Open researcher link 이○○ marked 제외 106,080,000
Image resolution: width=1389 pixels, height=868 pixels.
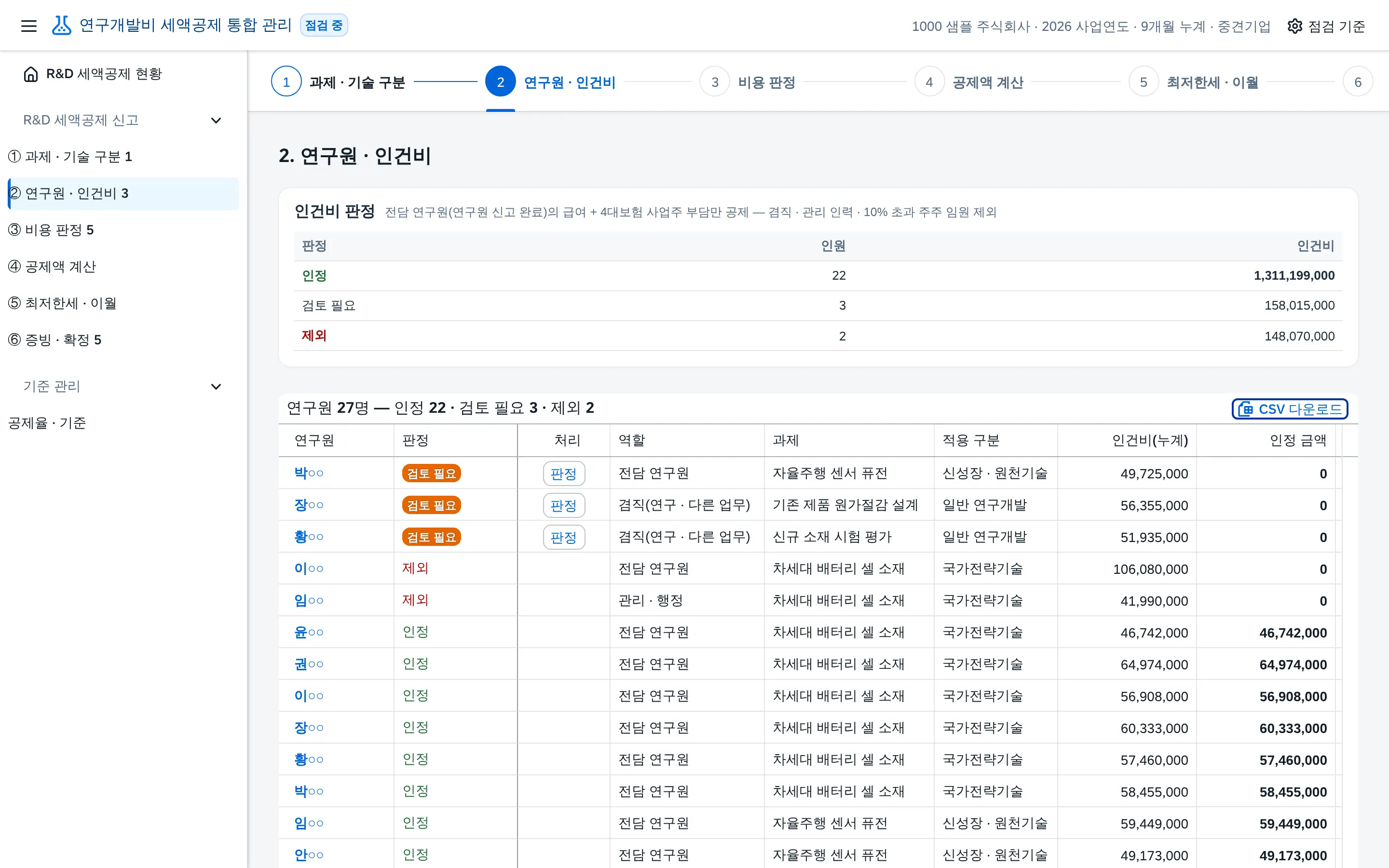(x=309, y=569)
